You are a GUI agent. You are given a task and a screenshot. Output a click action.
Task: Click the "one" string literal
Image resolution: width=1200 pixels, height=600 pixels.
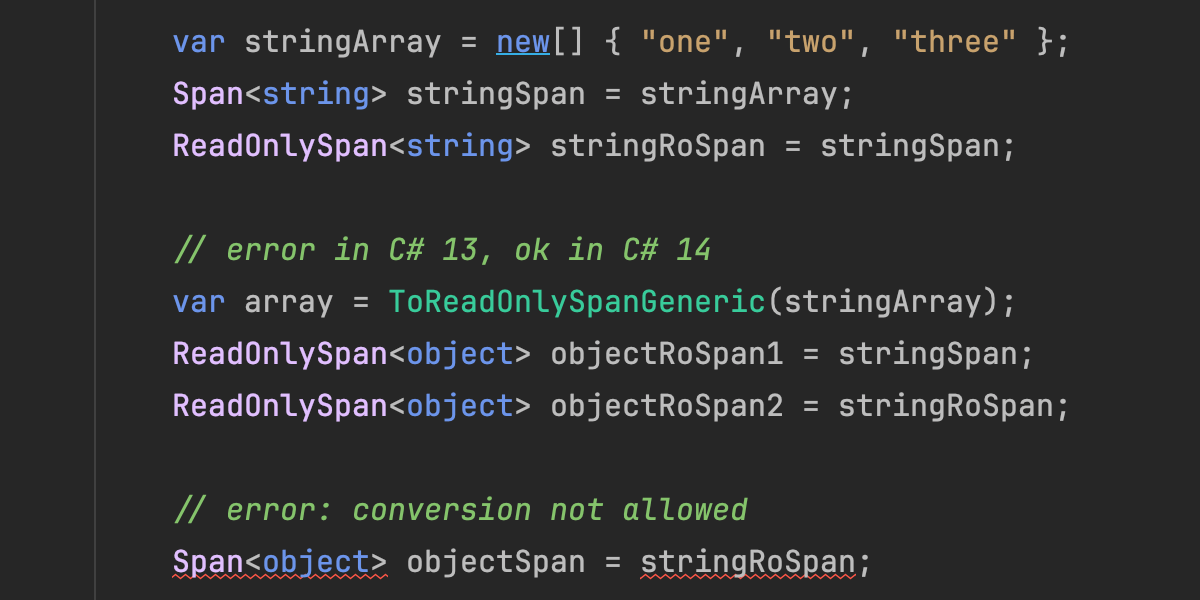point(685,43)
